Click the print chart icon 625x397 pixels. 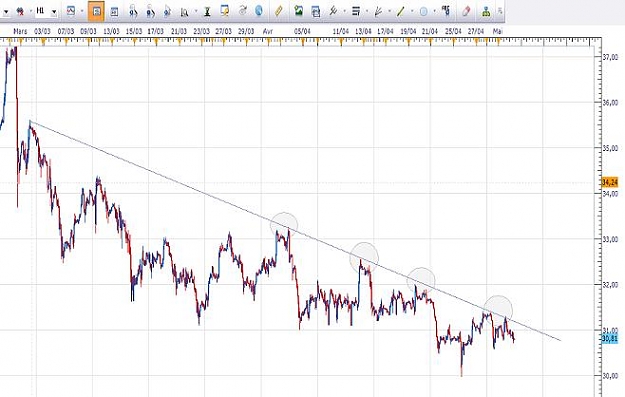point(316,12)
